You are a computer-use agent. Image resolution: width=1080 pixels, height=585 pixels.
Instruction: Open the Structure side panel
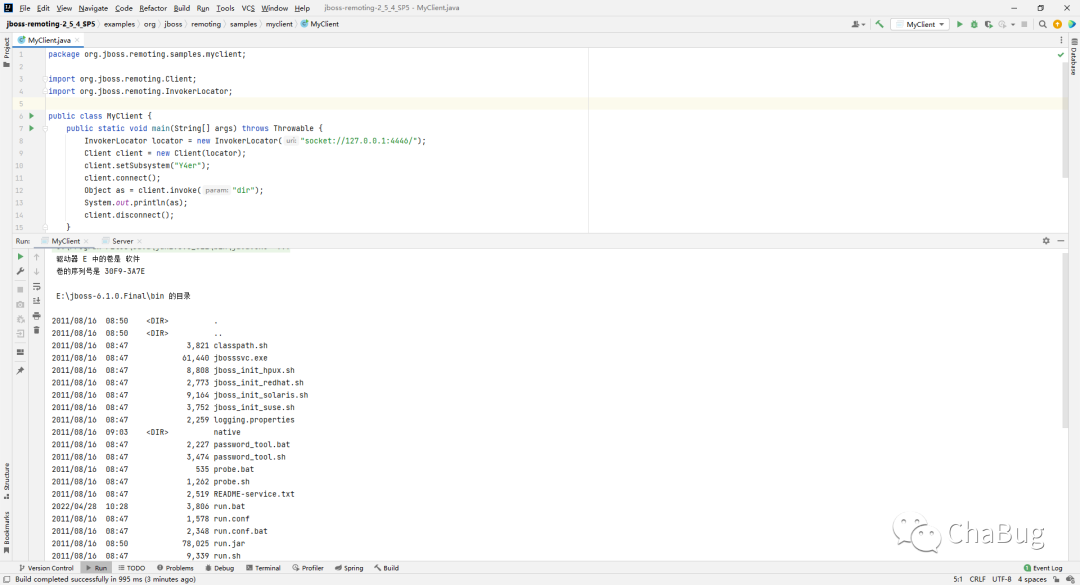click(x=6, y=481)
